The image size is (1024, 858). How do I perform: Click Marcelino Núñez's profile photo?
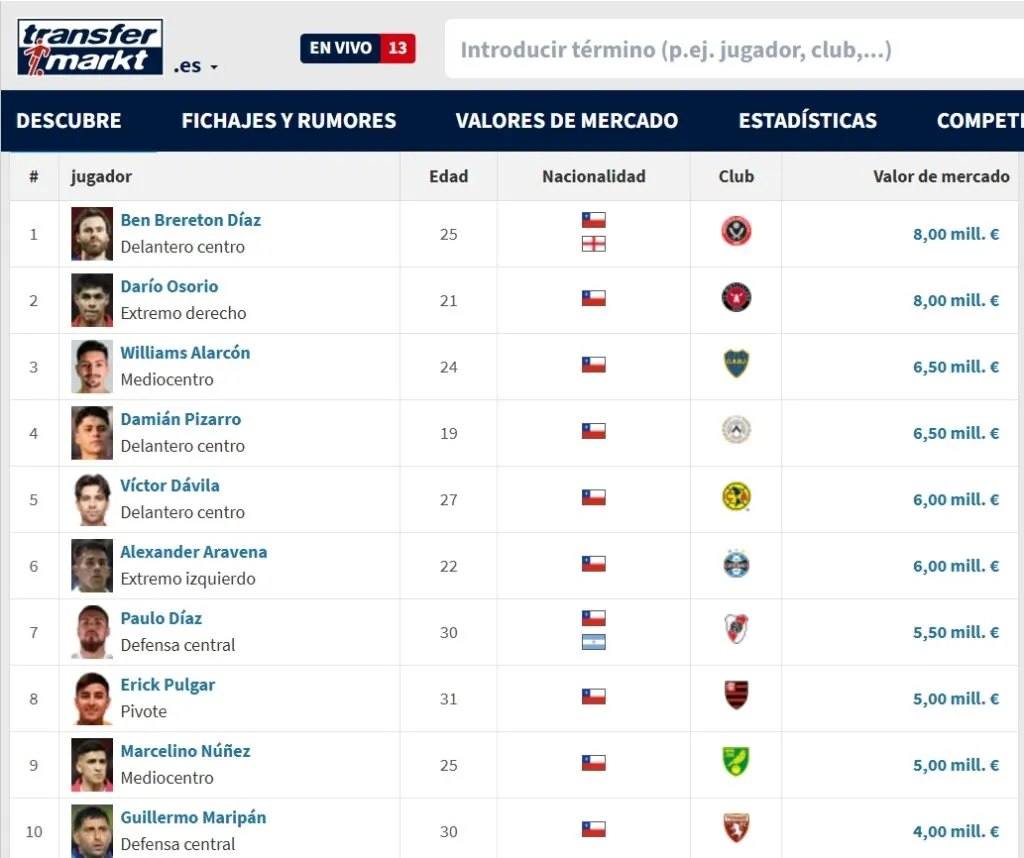click(91, 764)
